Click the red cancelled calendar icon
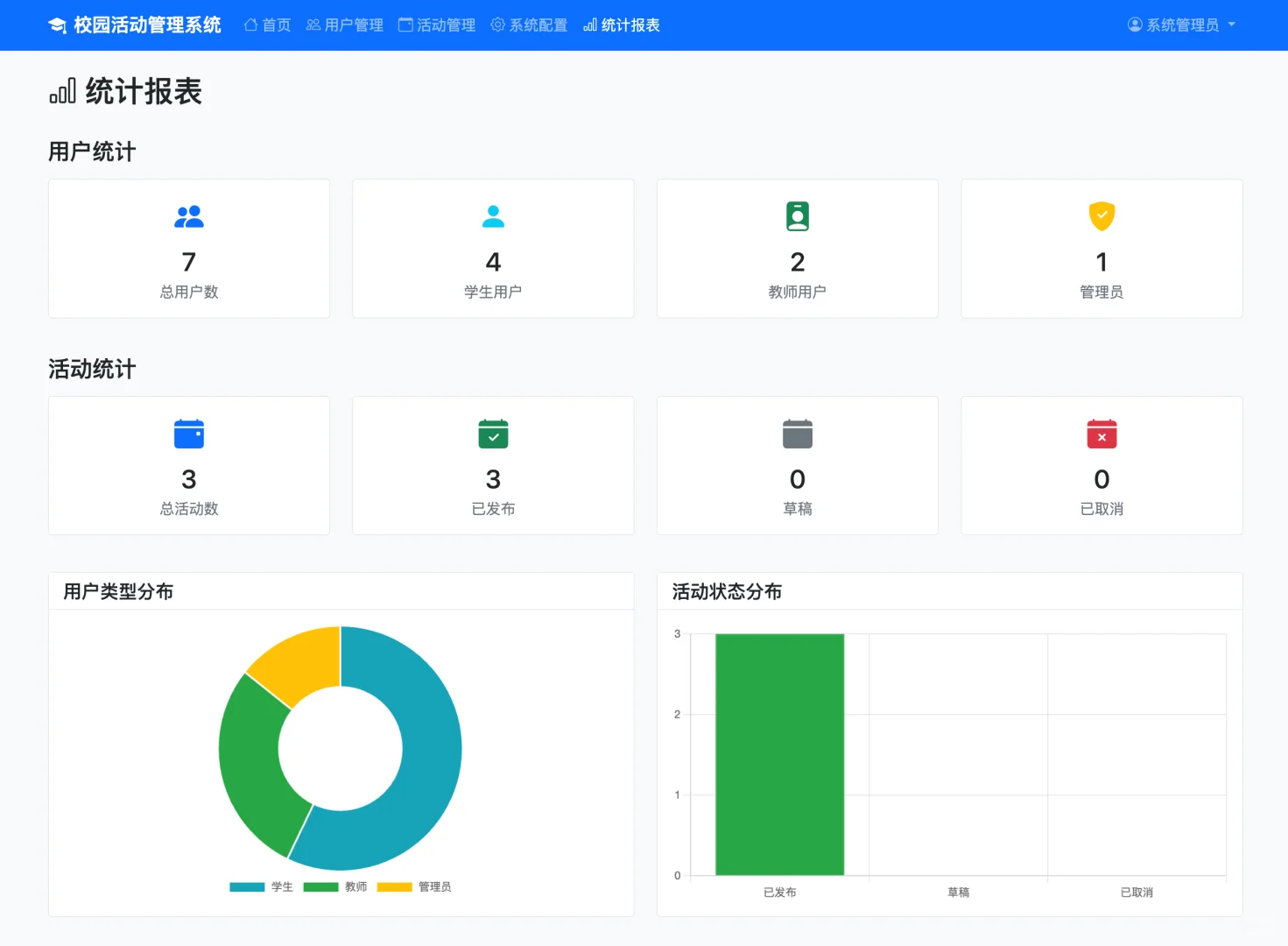Screen dimensions: 1288x946 (x=1101, y=434)
